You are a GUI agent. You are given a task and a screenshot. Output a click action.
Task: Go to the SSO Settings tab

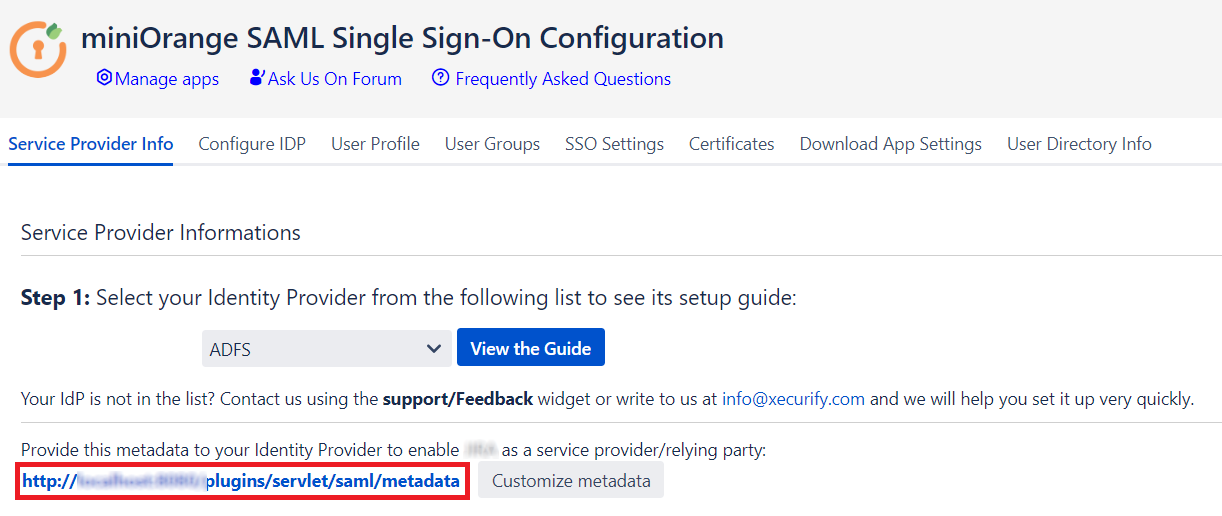point(614,144)
